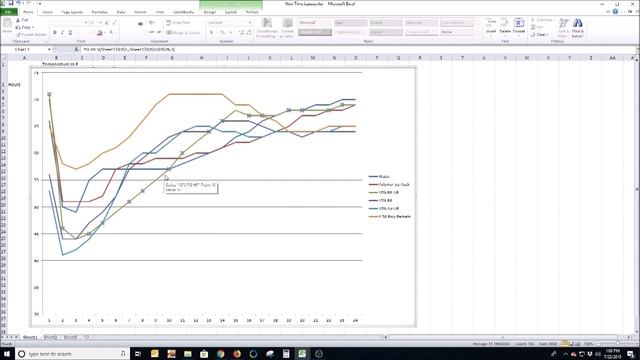Screen dimensions: 640x360
Task: Click Merge & Center in Alignment group
Action: click(x=183, y=33)
